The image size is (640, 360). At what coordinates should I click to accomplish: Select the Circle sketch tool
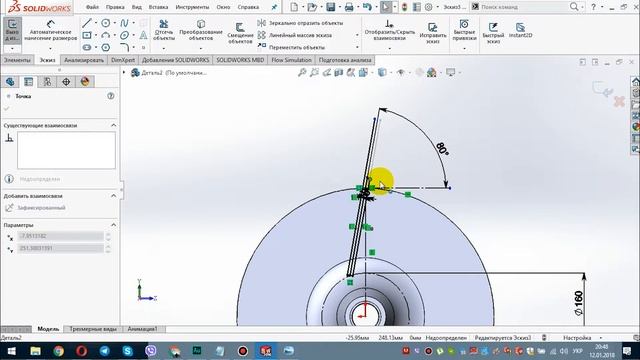tap(106, 23)
